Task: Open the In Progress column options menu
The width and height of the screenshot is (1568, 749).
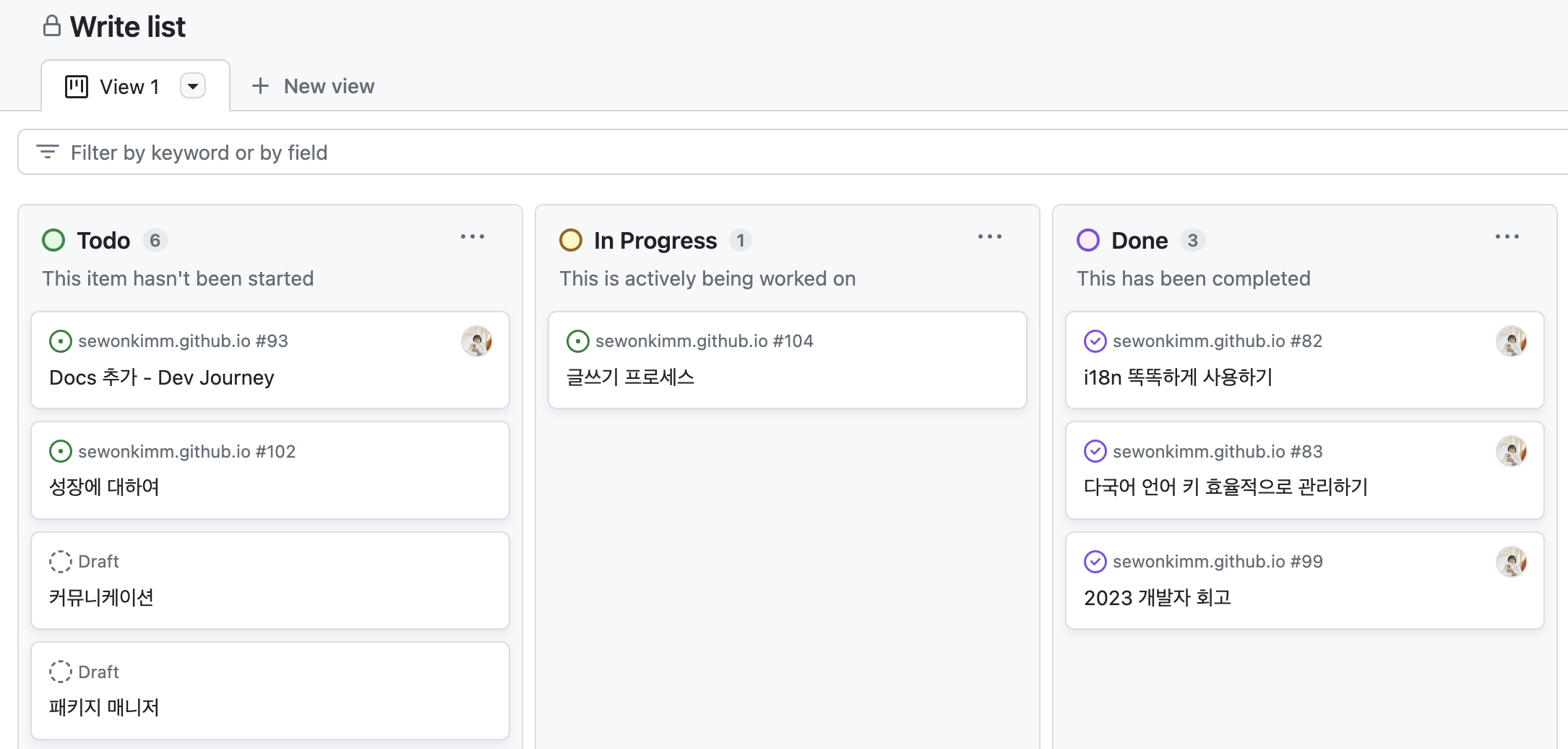Action: (990, 237)
